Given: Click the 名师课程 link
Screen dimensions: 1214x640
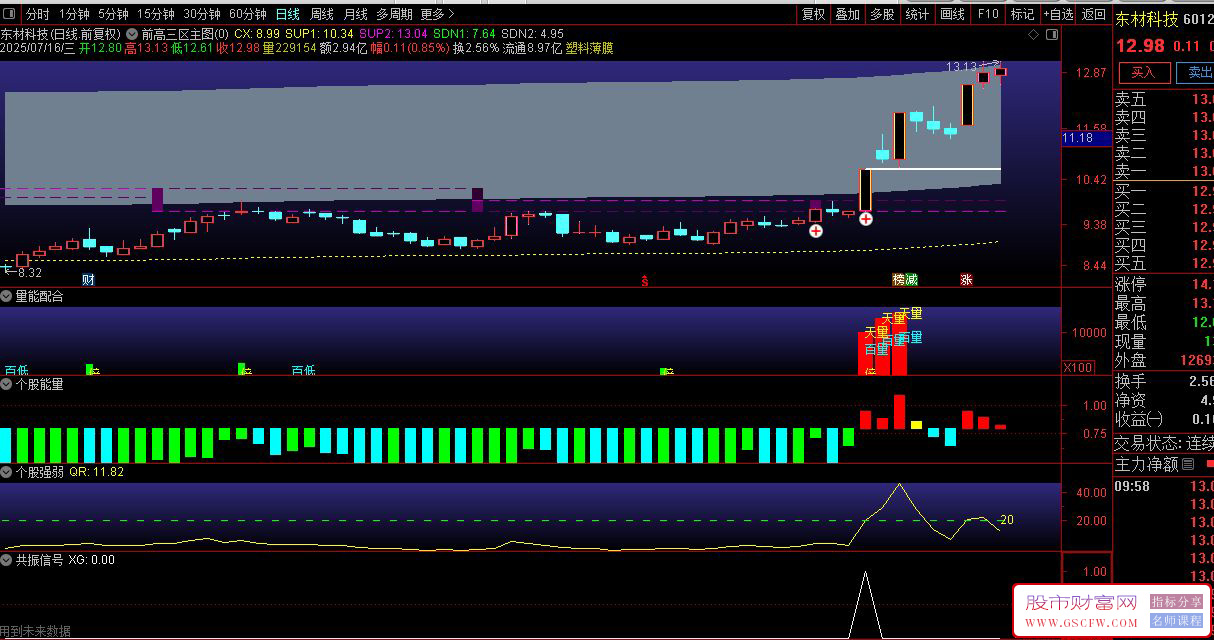Looking at the screenshot, I should (1176, 621).
